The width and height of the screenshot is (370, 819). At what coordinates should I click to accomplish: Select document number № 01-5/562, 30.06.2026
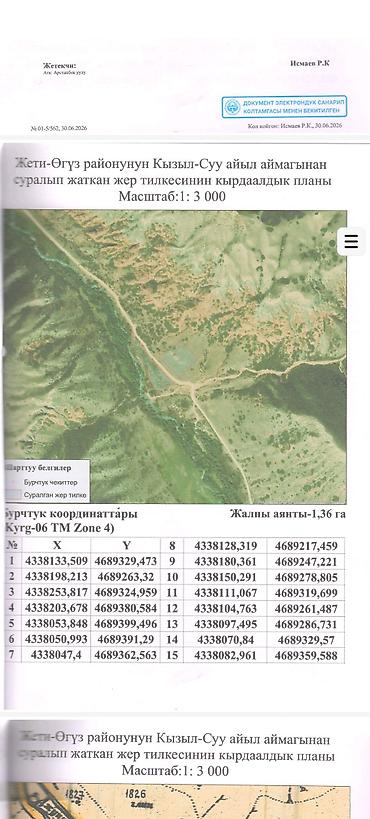point(59,128)
